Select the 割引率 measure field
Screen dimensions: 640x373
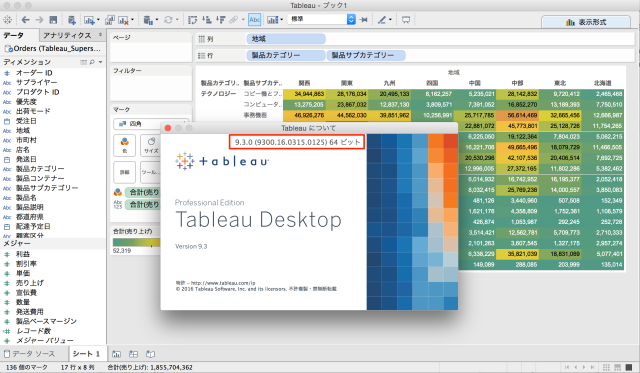26,264
